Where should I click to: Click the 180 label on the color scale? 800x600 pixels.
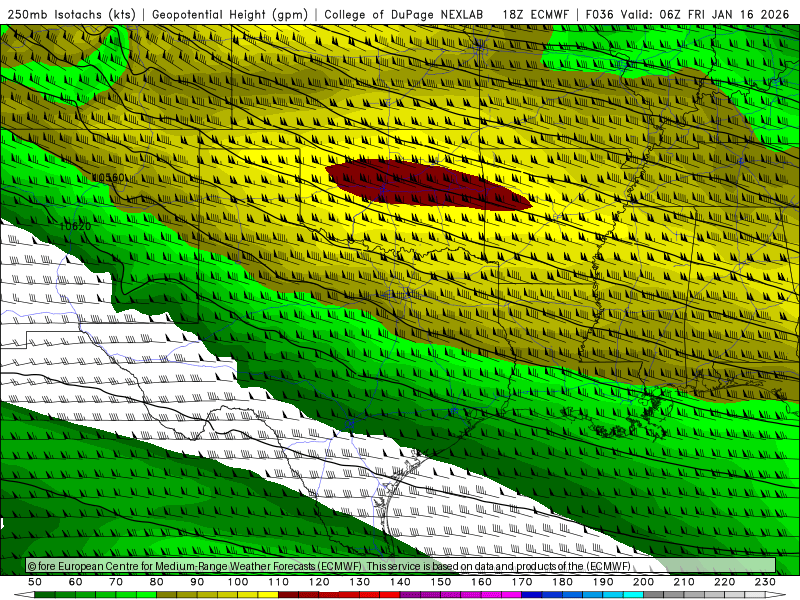click(562, 582)
